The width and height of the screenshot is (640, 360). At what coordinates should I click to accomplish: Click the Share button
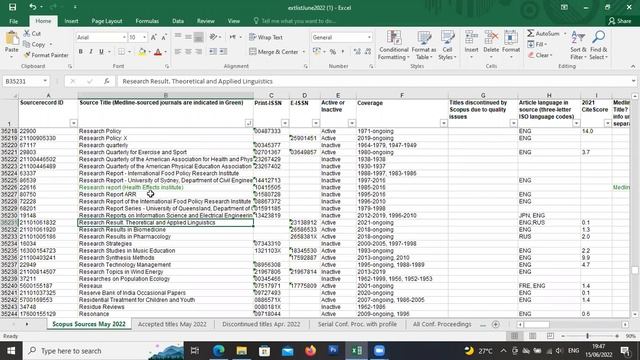tap(619, 21)
